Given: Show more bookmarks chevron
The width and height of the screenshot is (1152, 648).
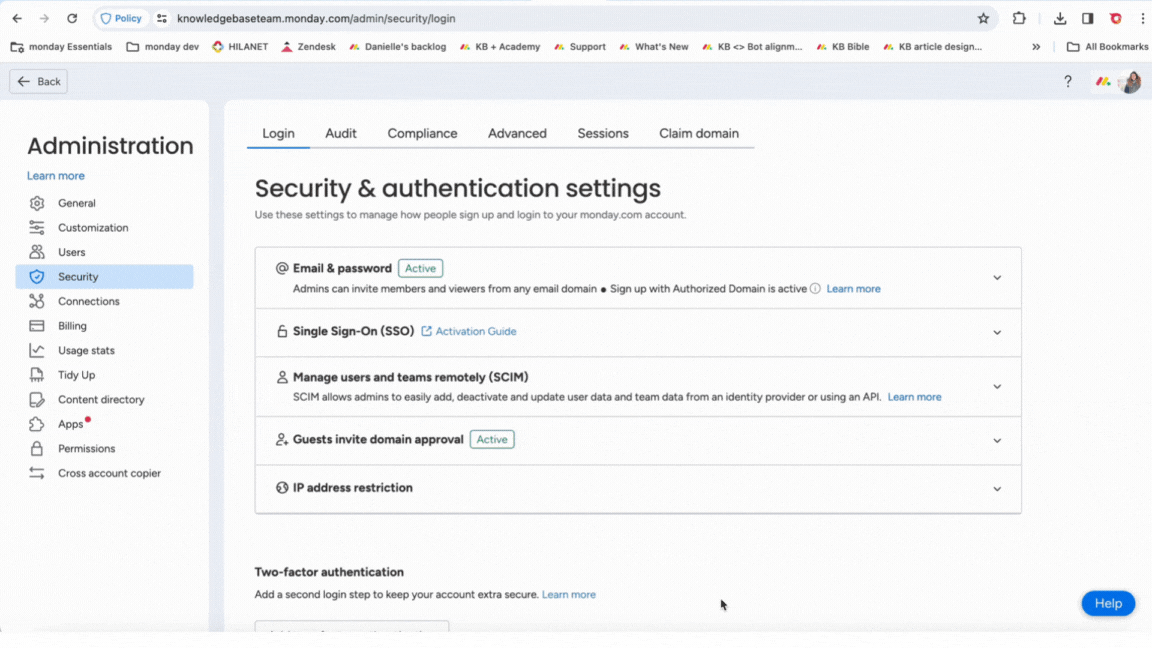Looking at the screenshot, I should click(1036, 46).
